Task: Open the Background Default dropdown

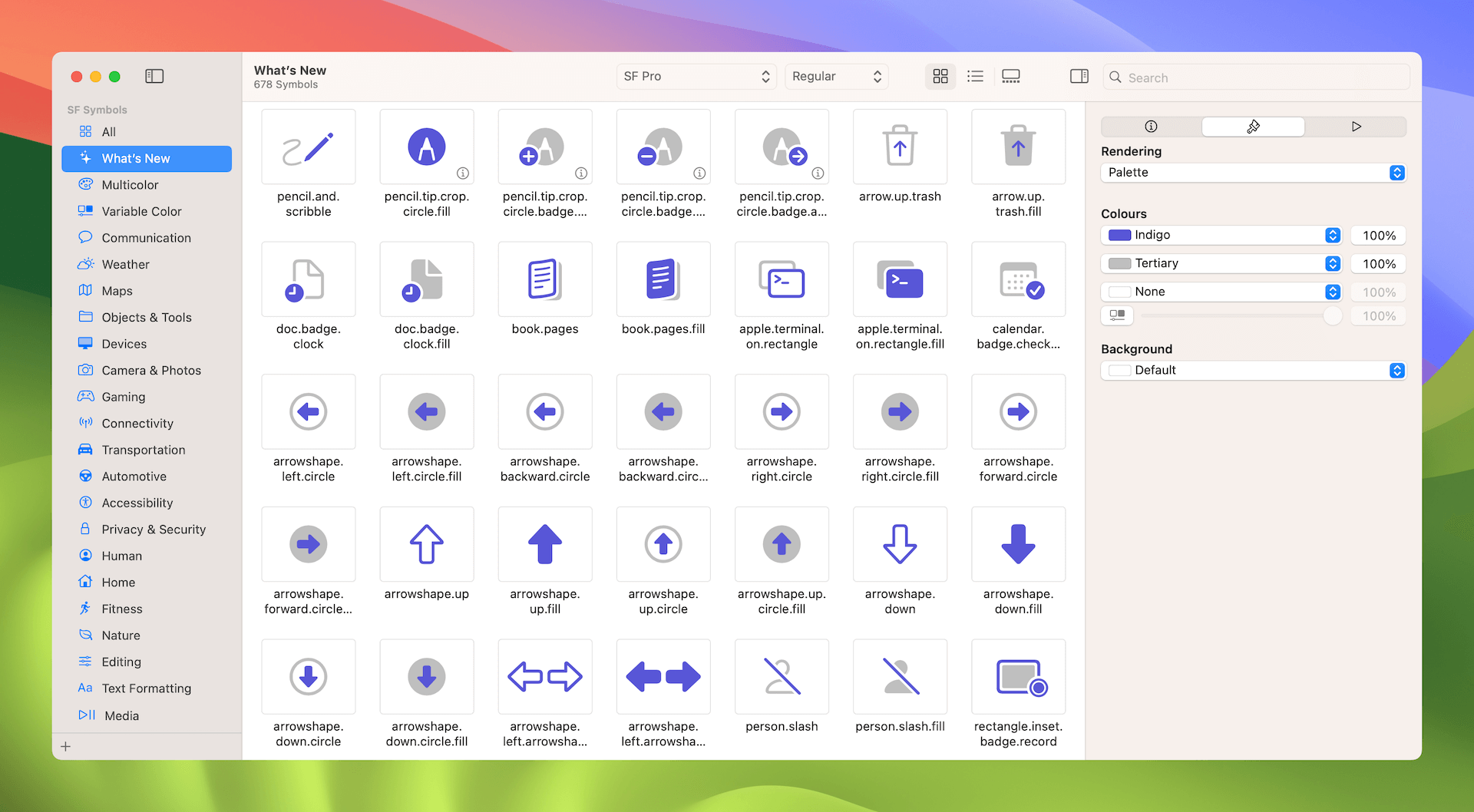Action: pos(1253,370)
